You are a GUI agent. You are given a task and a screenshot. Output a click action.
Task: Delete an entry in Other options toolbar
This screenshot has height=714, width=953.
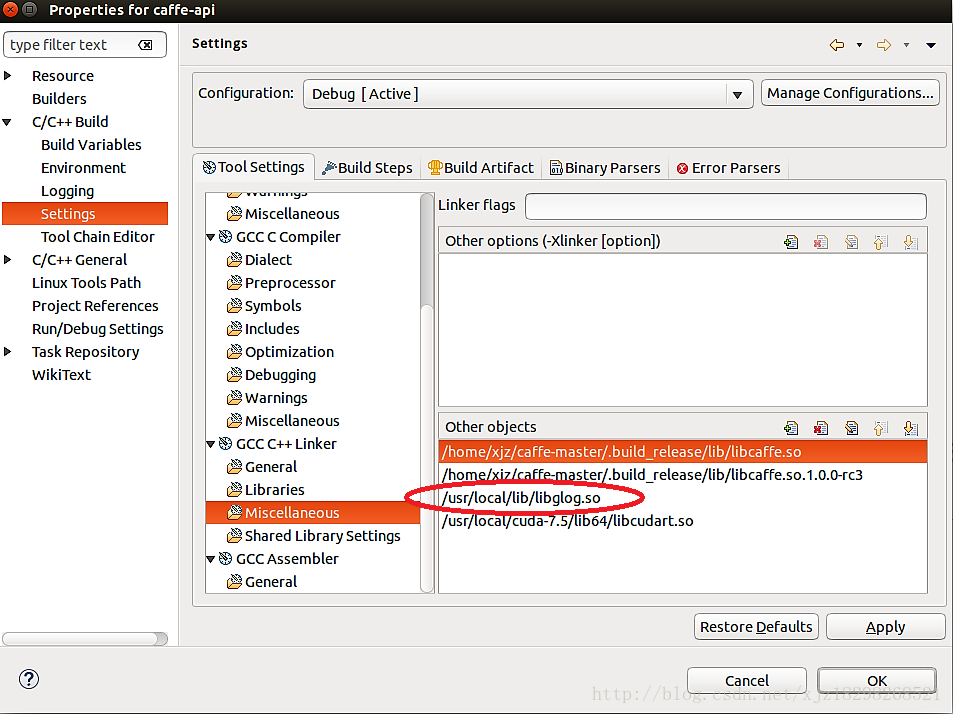pyautogui.click(x=821, y=242)
